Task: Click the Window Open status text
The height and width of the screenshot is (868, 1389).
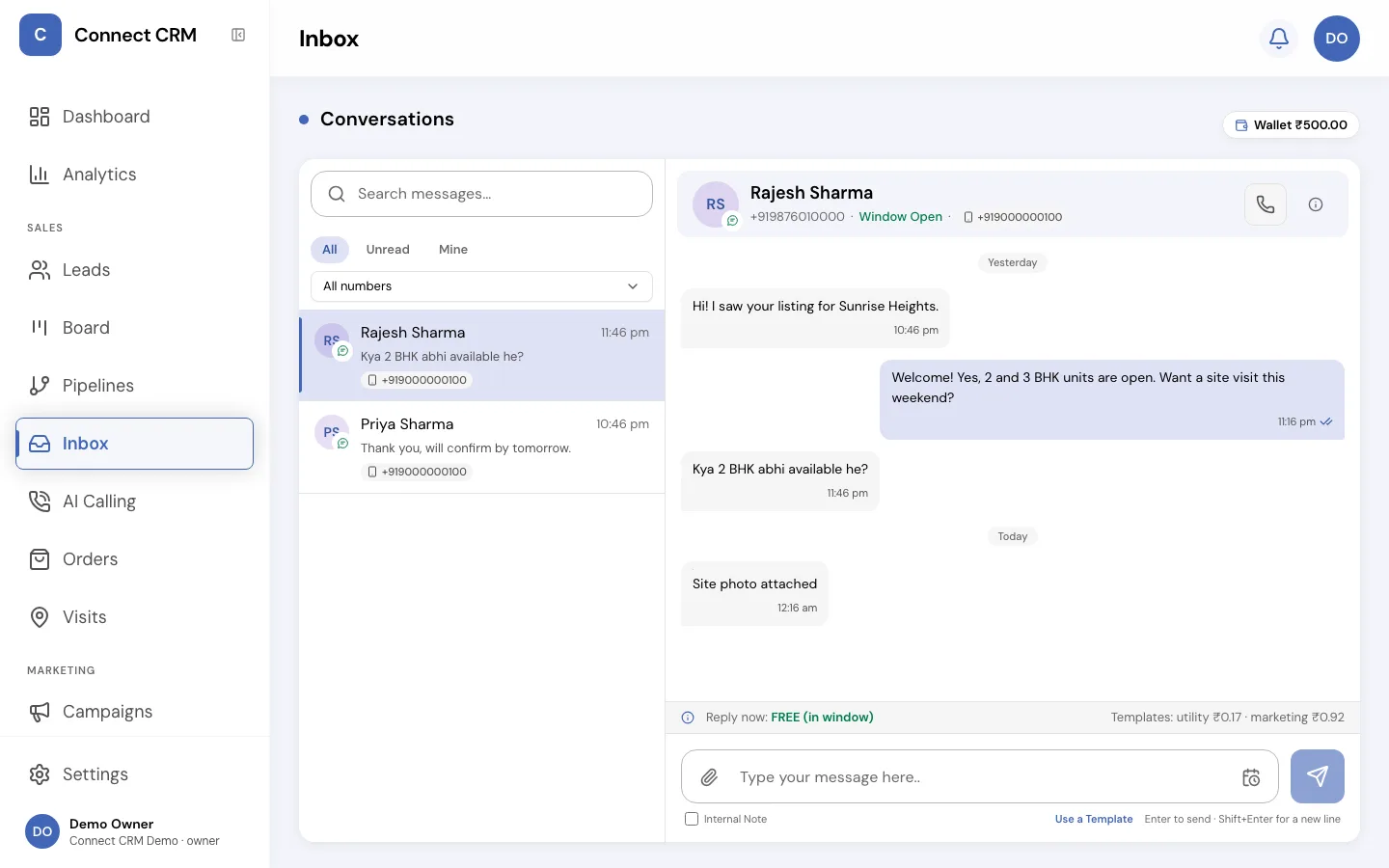Action: click(901, 217)
